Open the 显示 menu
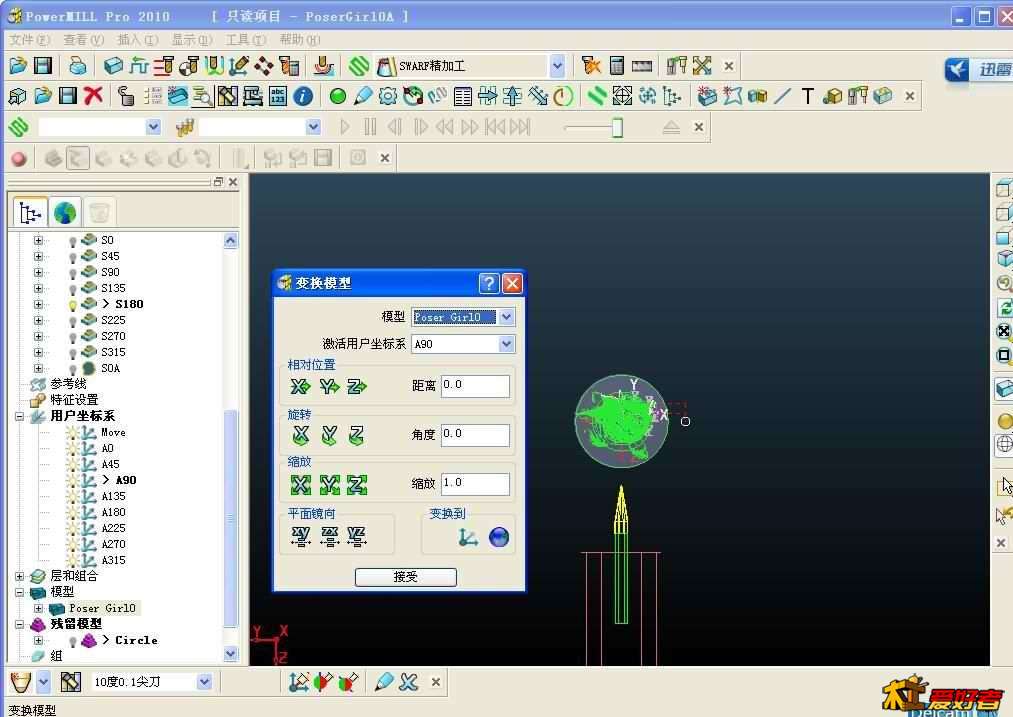1013x717 pixels. click(x=192, y=39)
